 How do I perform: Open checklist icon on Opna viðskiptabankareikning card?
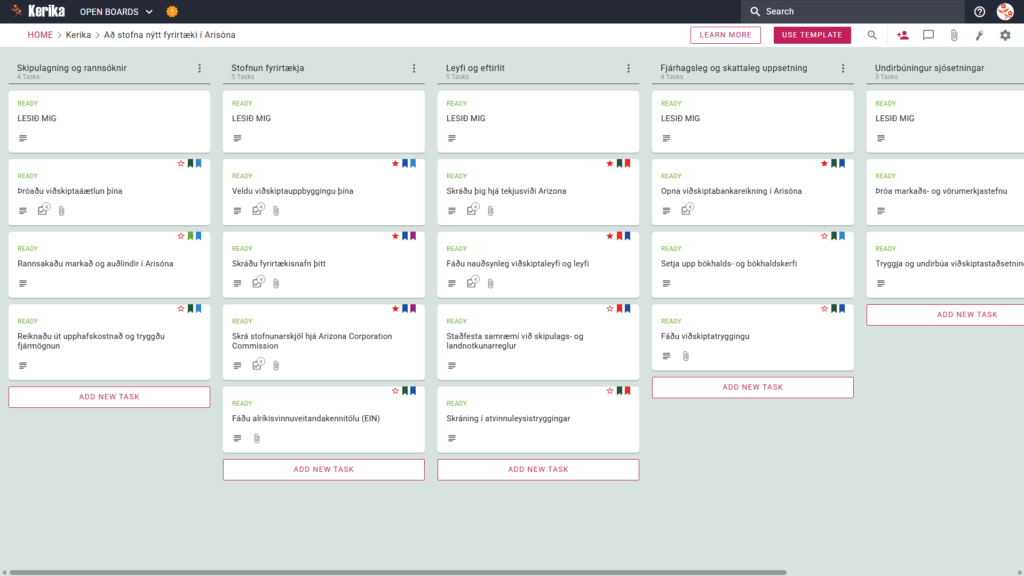[687, 210]
